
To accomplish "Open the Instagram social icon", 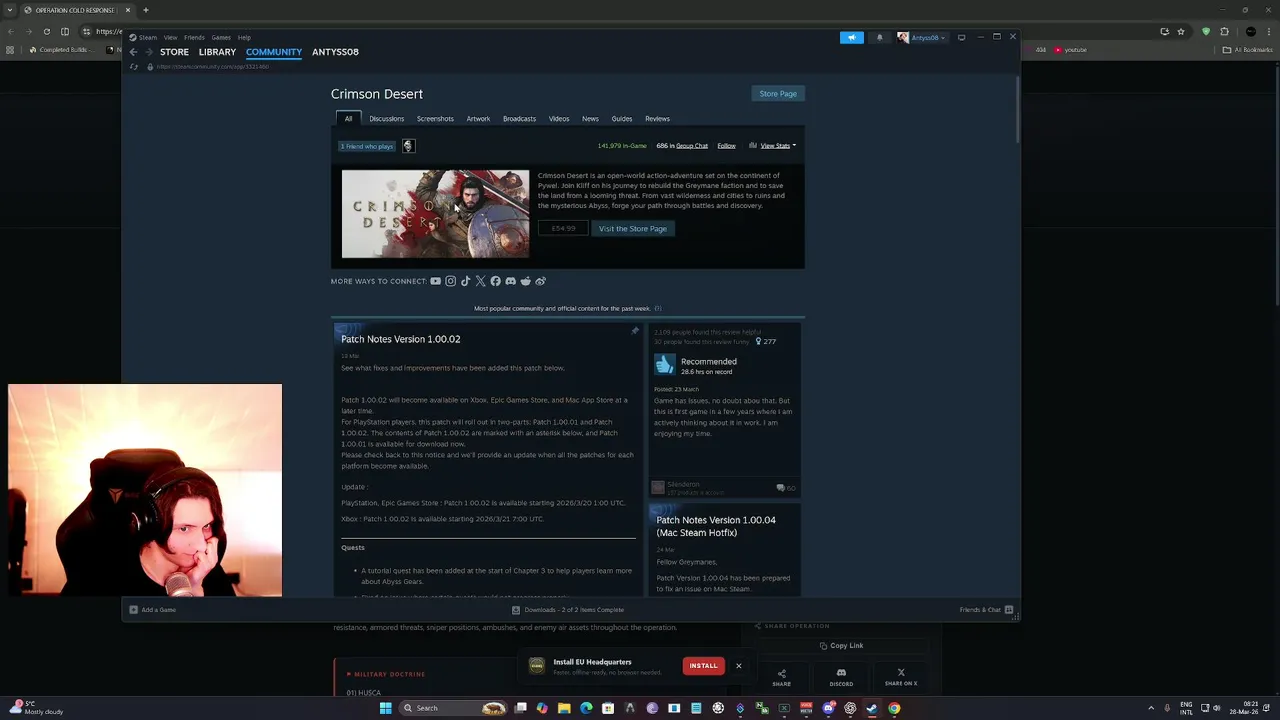I will [450, 281].
